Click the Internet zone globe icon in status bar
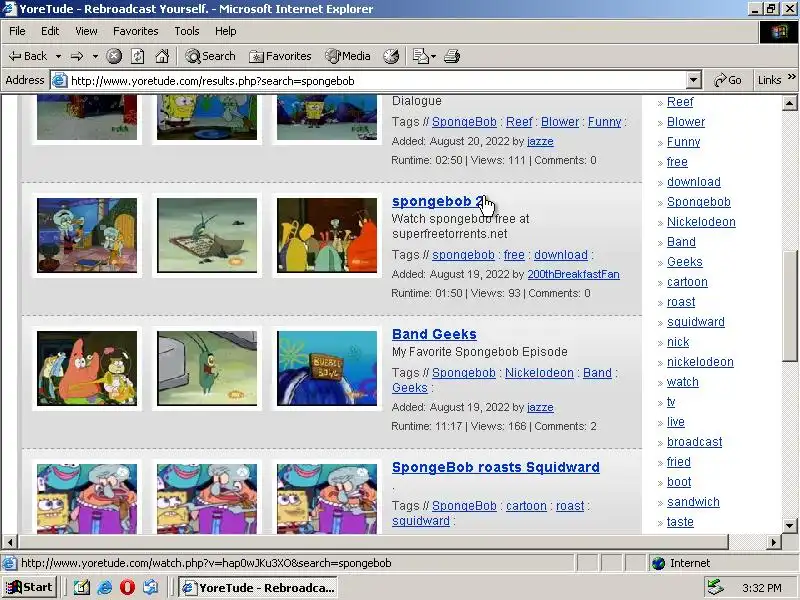The image size is (800, 600). [x=659, y=563]
